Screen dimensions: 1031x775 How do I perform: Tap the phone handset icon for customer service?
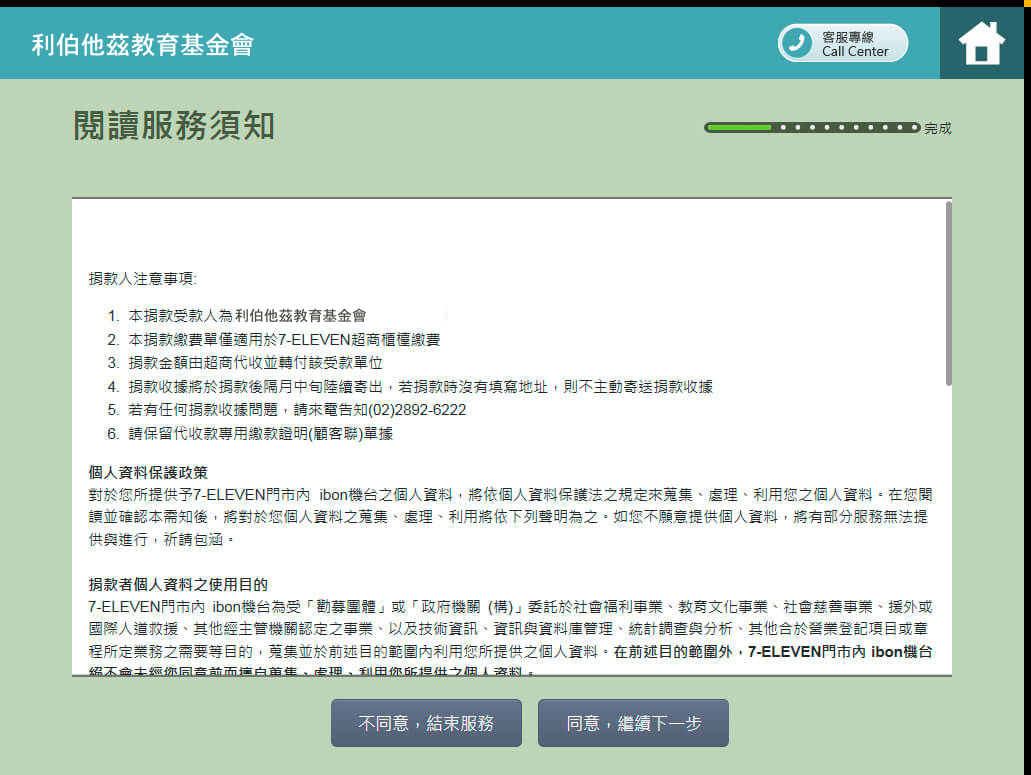797,43
